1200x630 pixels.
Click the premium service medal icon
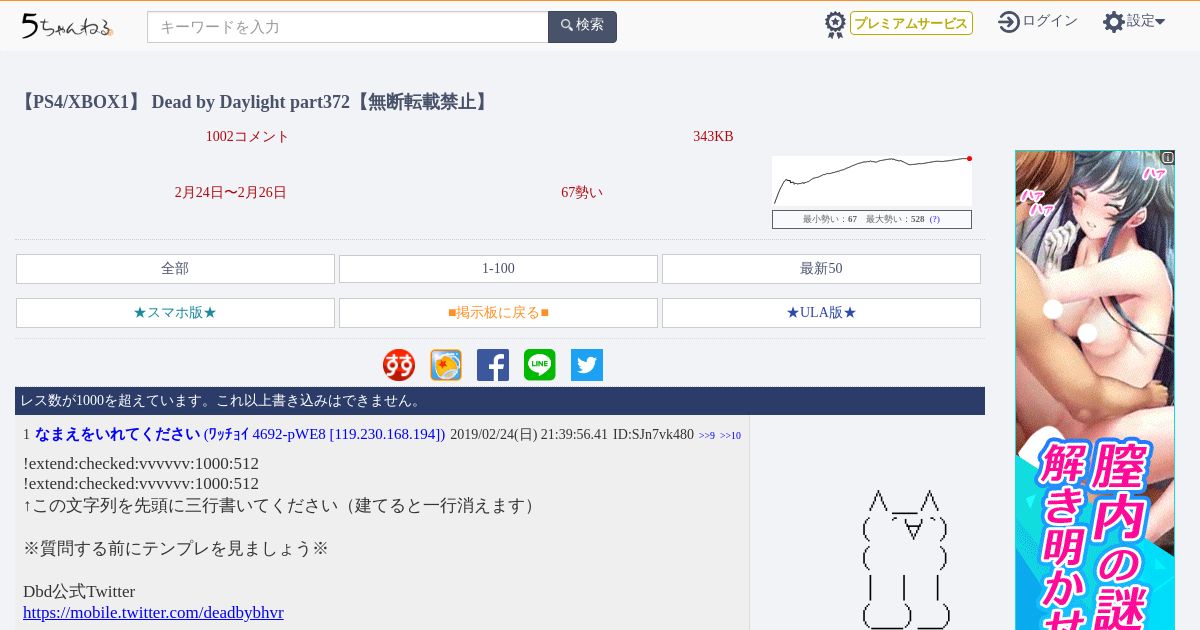(835, 24)
